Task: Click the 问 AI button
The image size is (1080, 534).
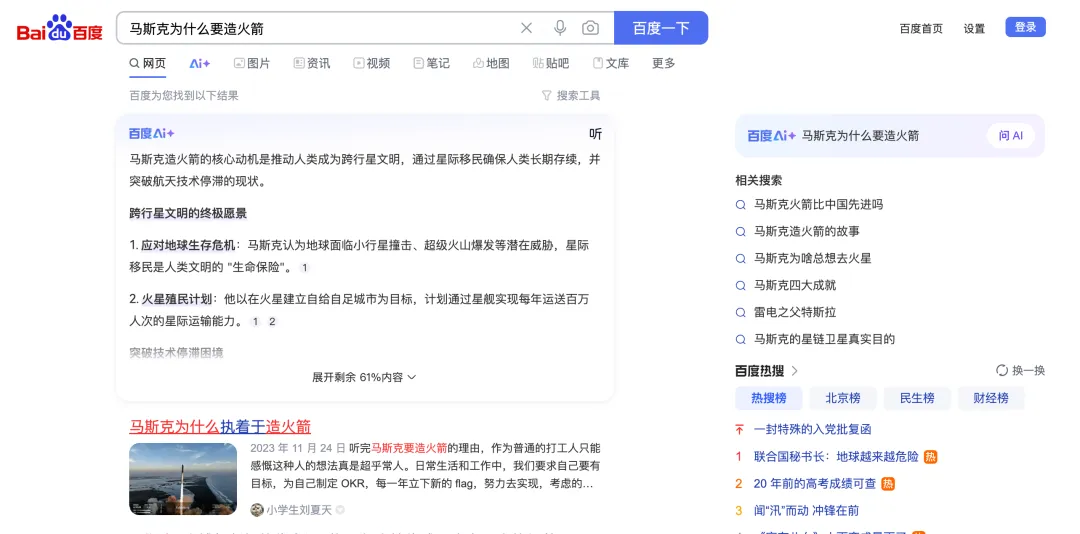Action: 1010,136
